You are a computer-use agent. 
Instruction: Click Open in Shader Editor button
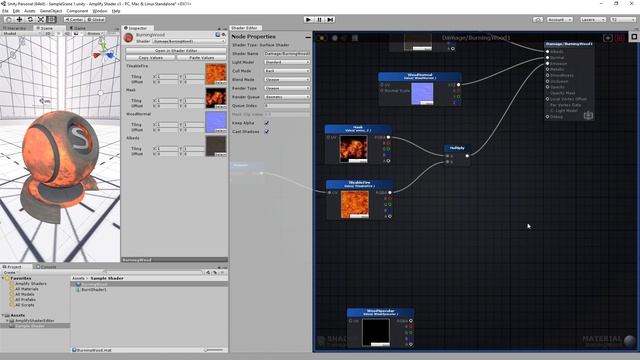tap(176, 51)
